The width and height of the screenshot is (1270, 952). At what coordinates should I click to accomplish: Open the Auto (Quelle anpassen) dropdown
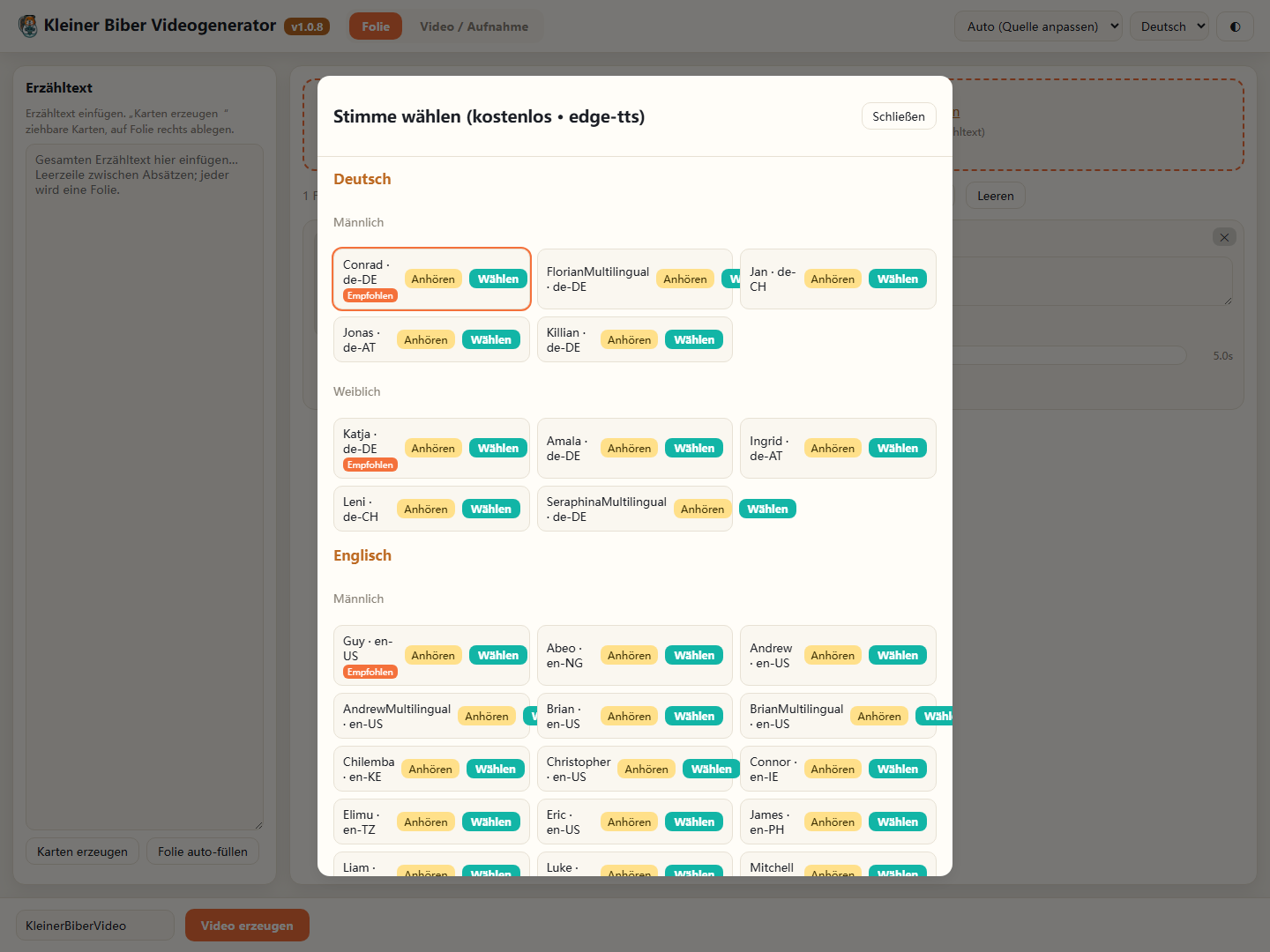[1038, 26]
